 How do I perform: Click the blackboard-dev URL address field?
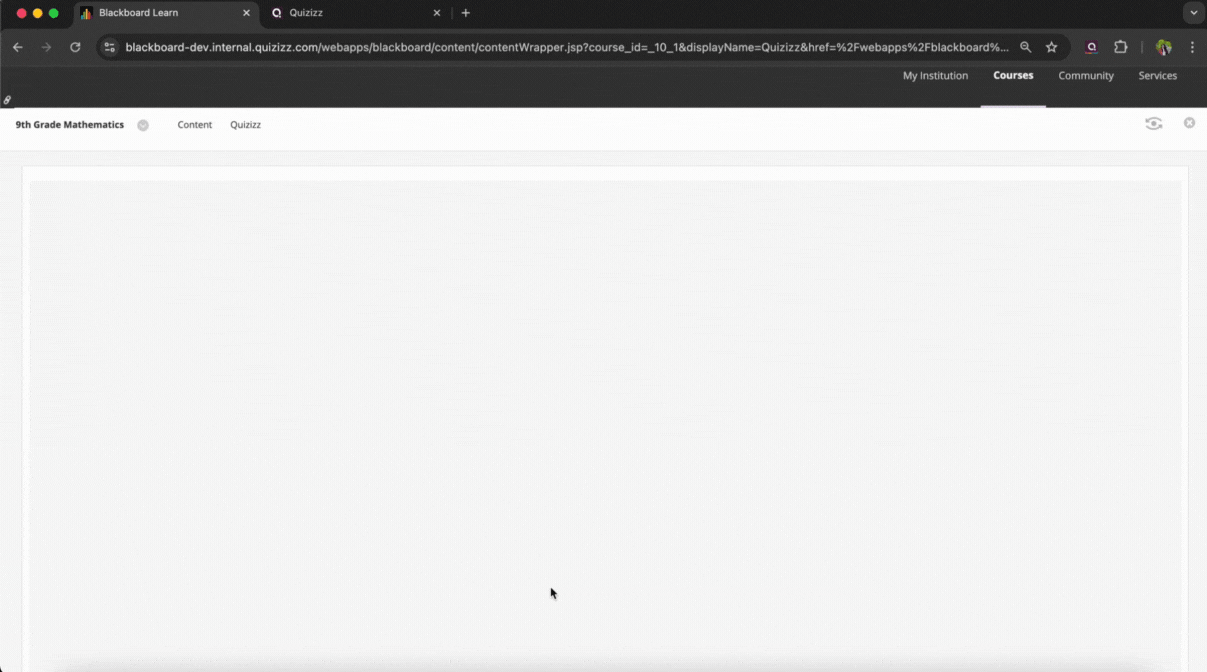(567, 47)
